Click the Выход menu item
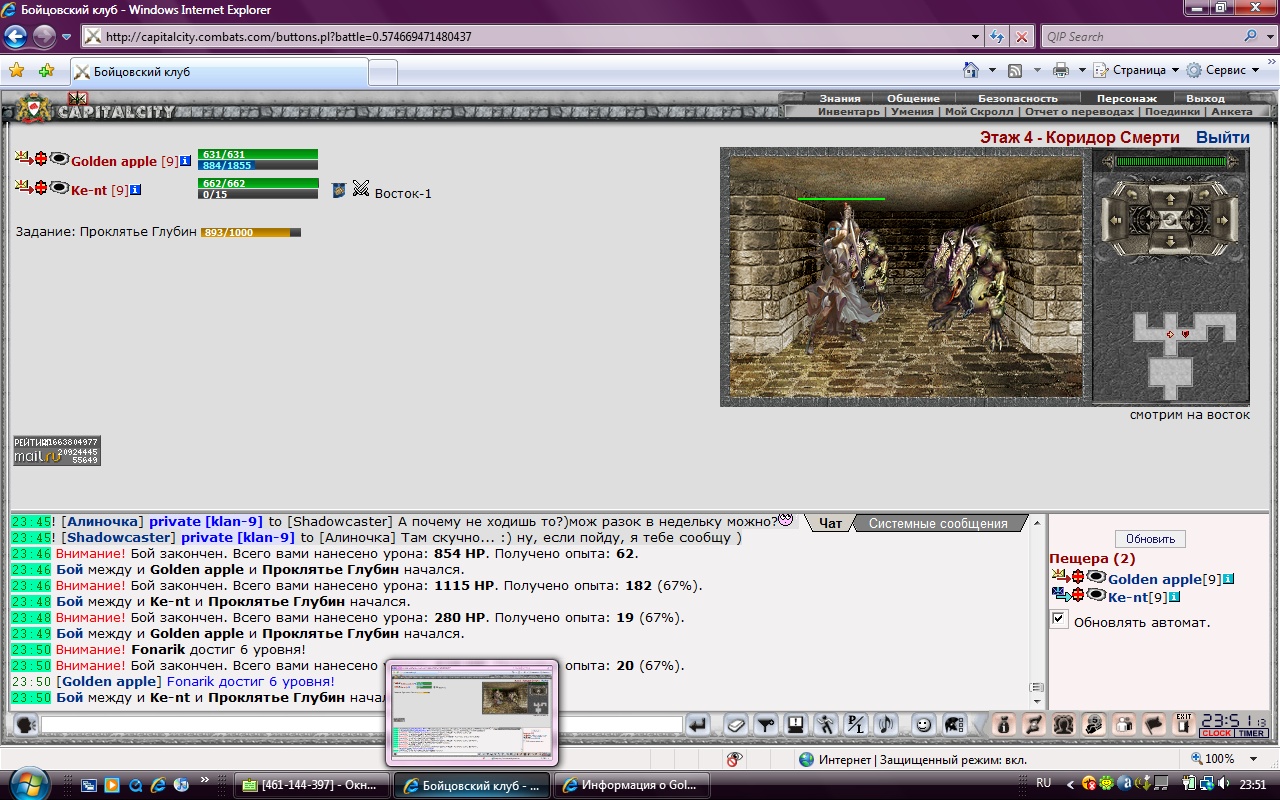This screenshot has width=1280, height=800. (x=1205, y=98)
